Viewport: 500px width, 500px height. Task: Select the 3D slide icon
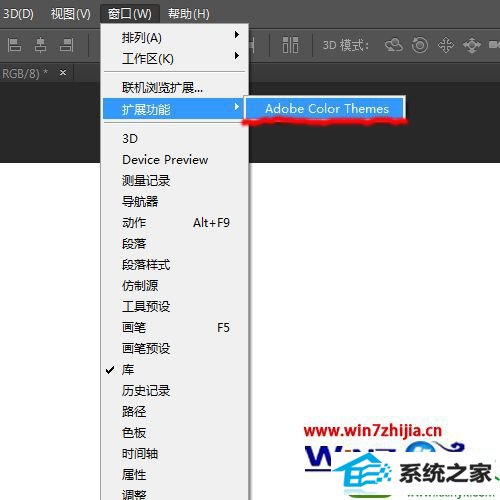click(472, 45)
